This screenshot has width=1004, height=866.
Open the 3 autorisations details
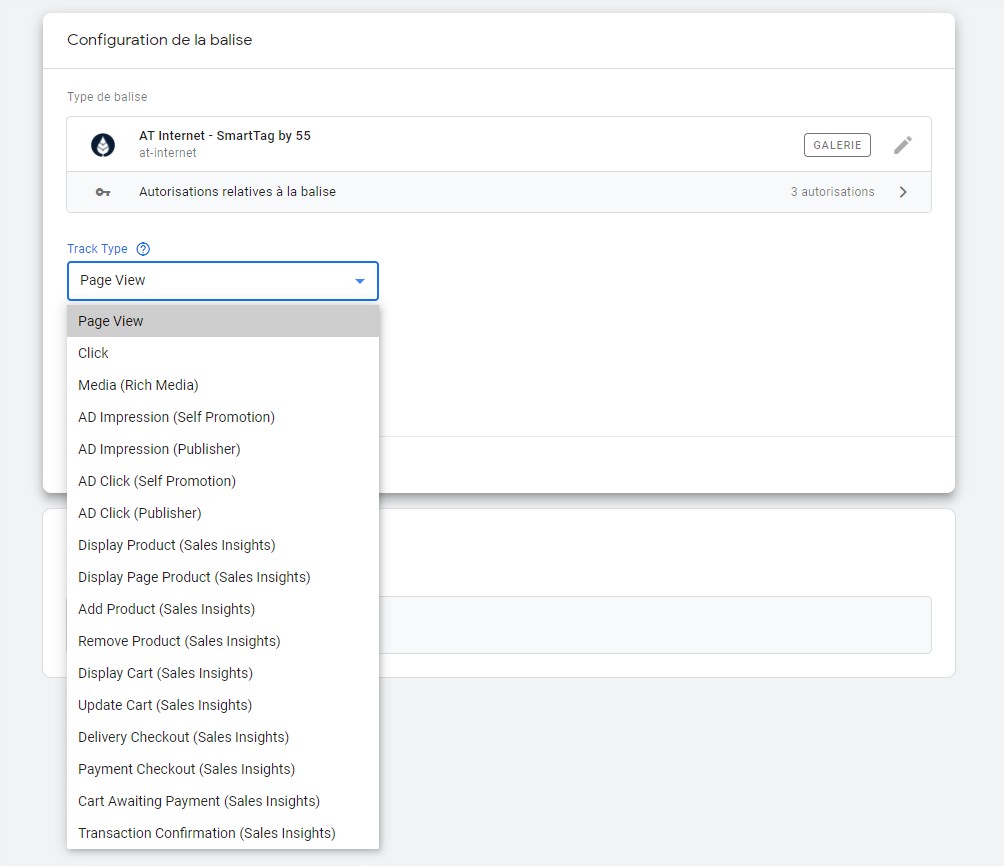point(832,192)
